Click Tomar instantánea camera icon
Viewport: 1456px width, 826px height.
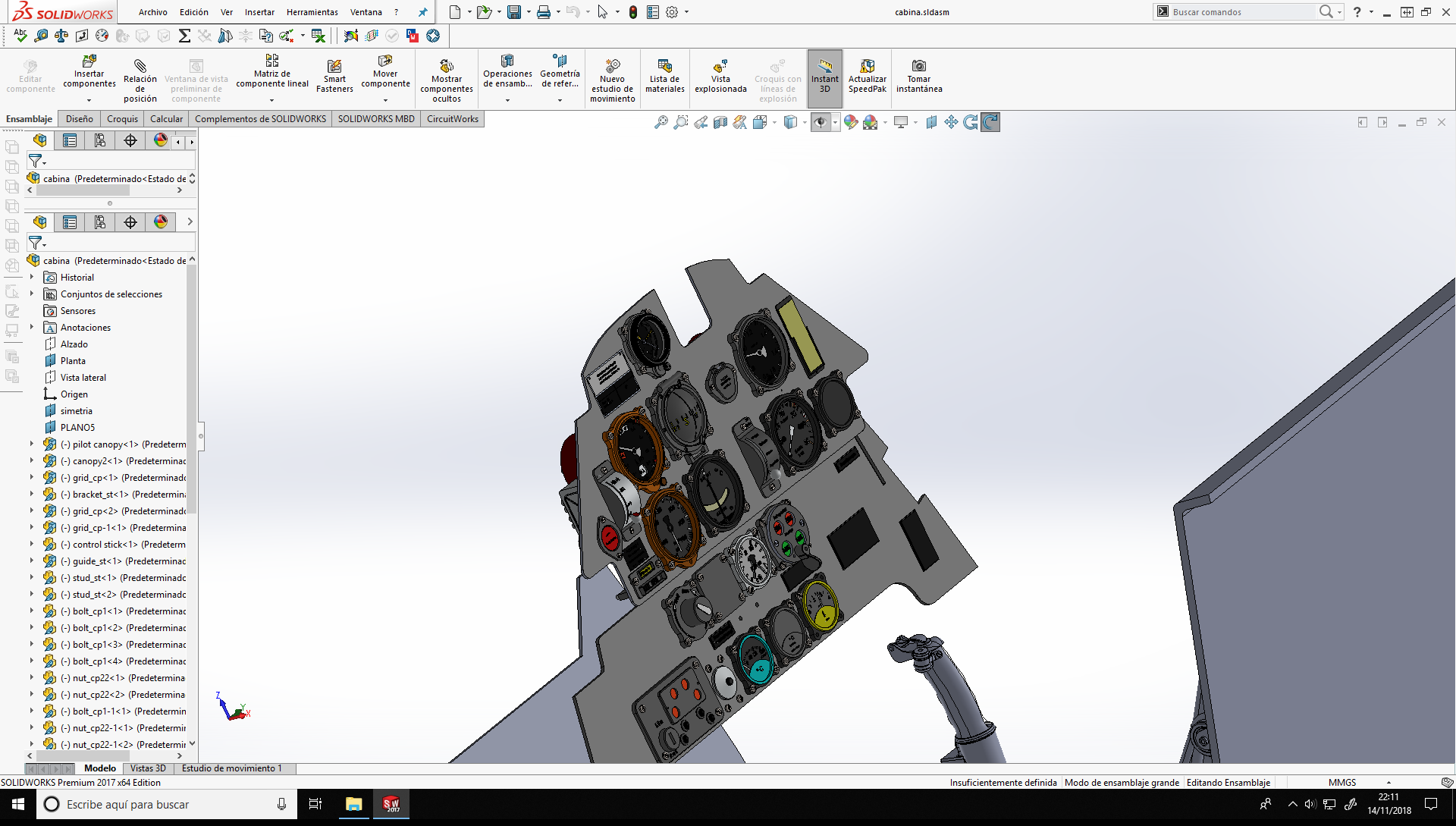pos(919,66)
